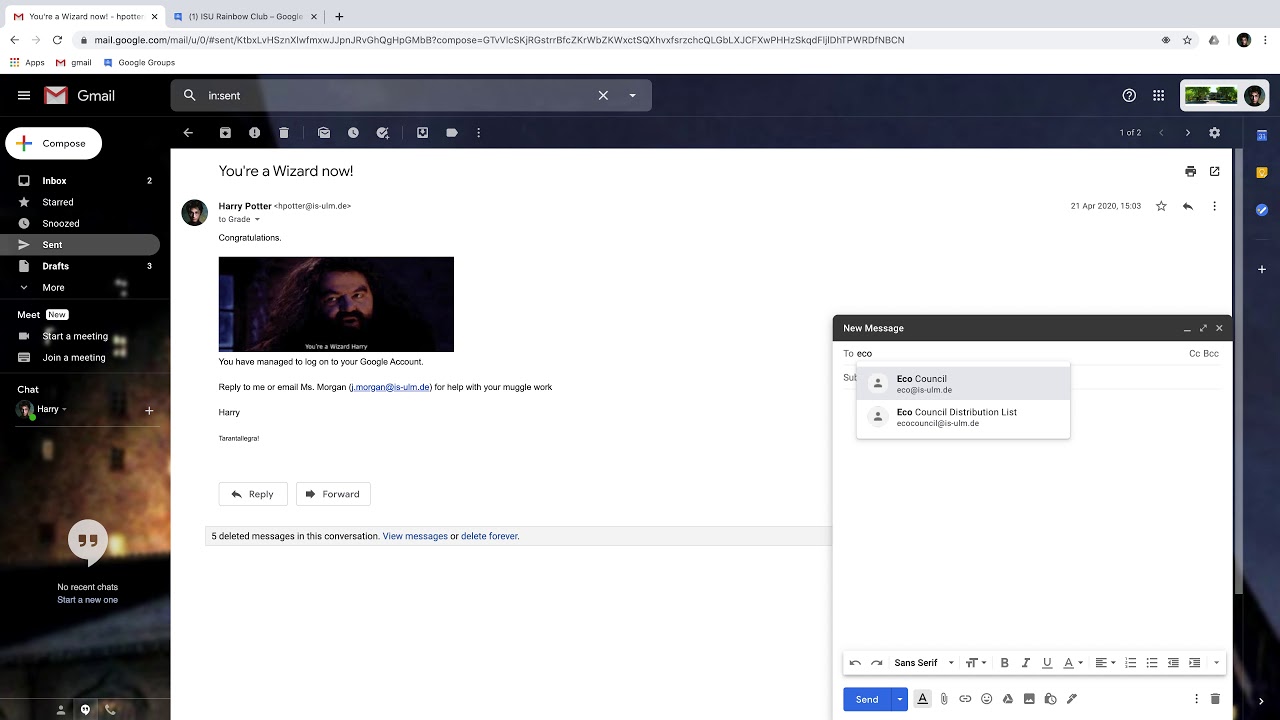The height and width of the screenshot is (720, 1280).
Task: Insert photo into new message
Action: click(1029, 699)
